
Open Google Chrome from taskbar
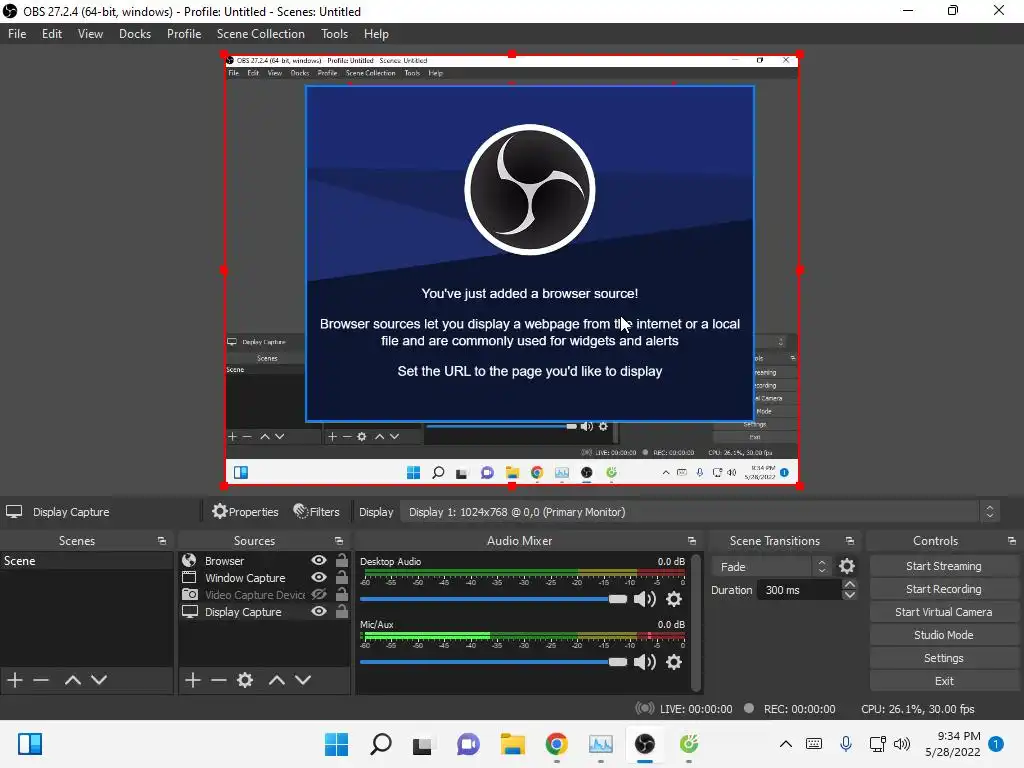click(x=556, y=744)
